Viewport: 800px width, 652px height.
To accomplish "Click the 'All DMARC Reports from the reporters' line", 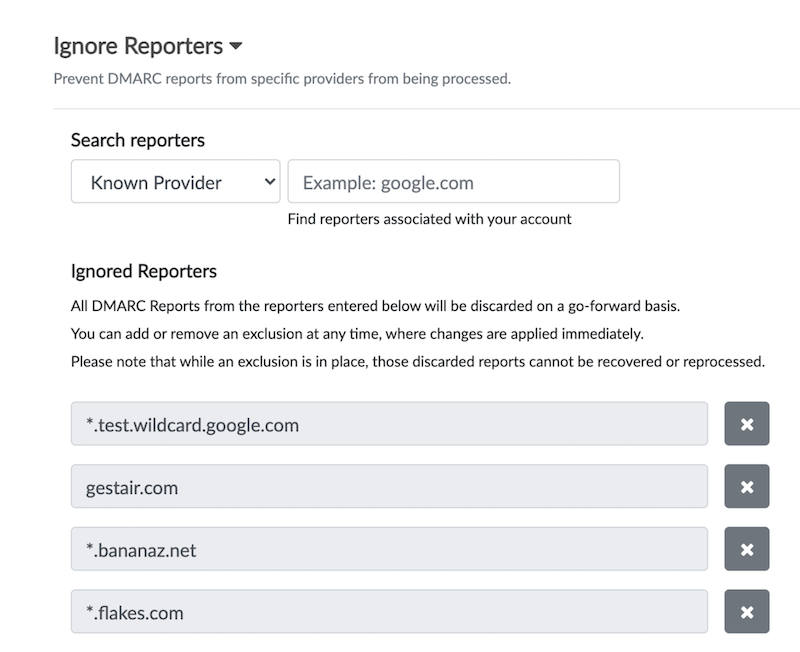I will (376, 306).
